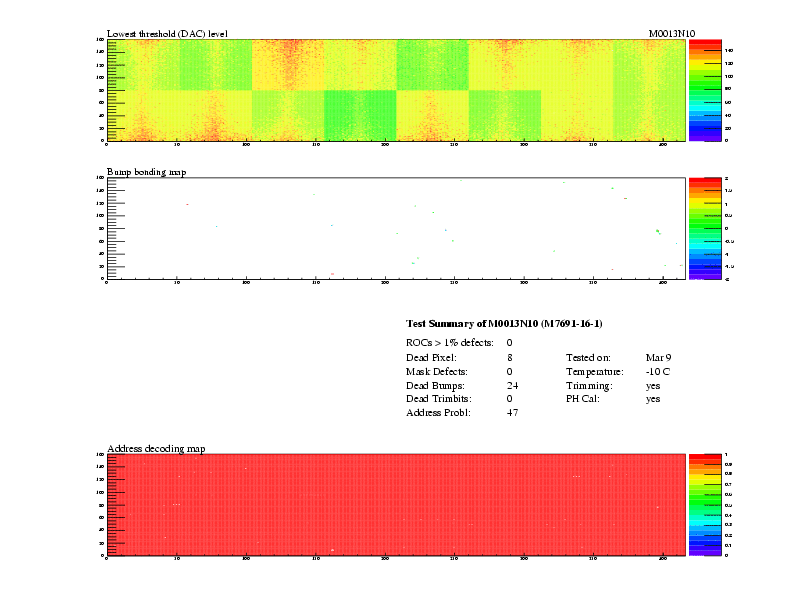Click the 'Temperature:' label
The height and width of the screenshot is (612, 792).
pyautogui.click(x=595, y=372)
